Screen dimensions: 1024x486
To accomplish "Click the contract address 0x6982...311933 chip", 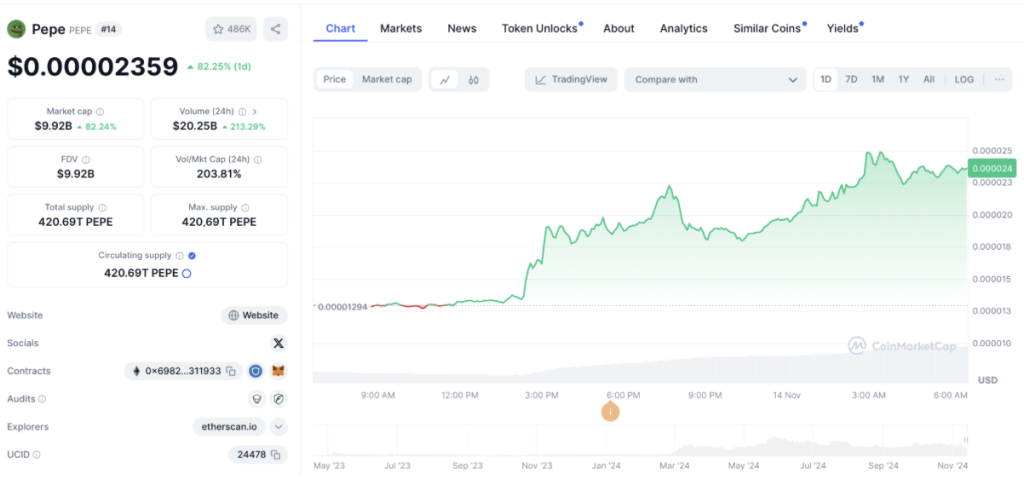I will [x=183, y=371].
